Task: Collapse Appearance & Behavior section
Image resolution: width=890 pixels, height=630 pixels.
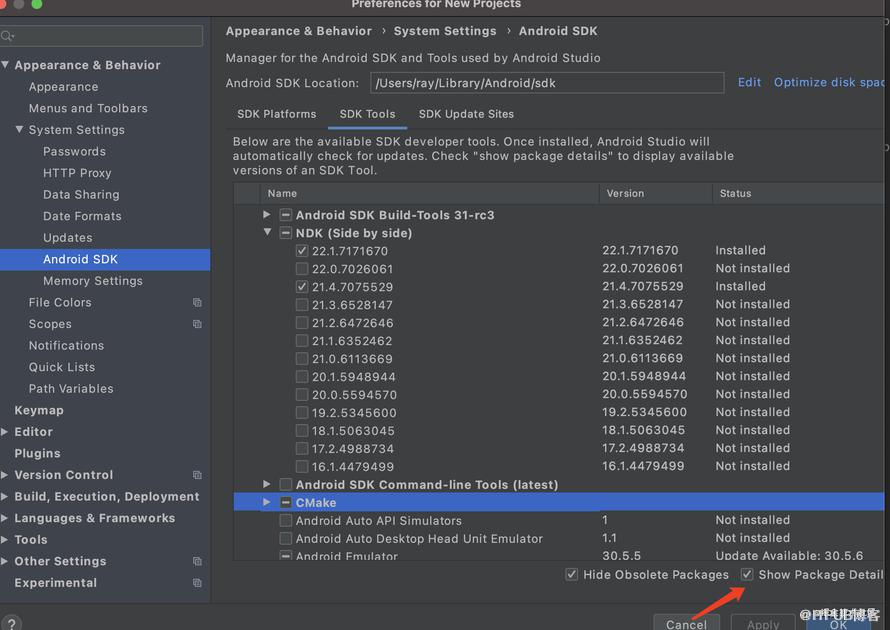Action: pyautogui.click(x=5, y=65)
